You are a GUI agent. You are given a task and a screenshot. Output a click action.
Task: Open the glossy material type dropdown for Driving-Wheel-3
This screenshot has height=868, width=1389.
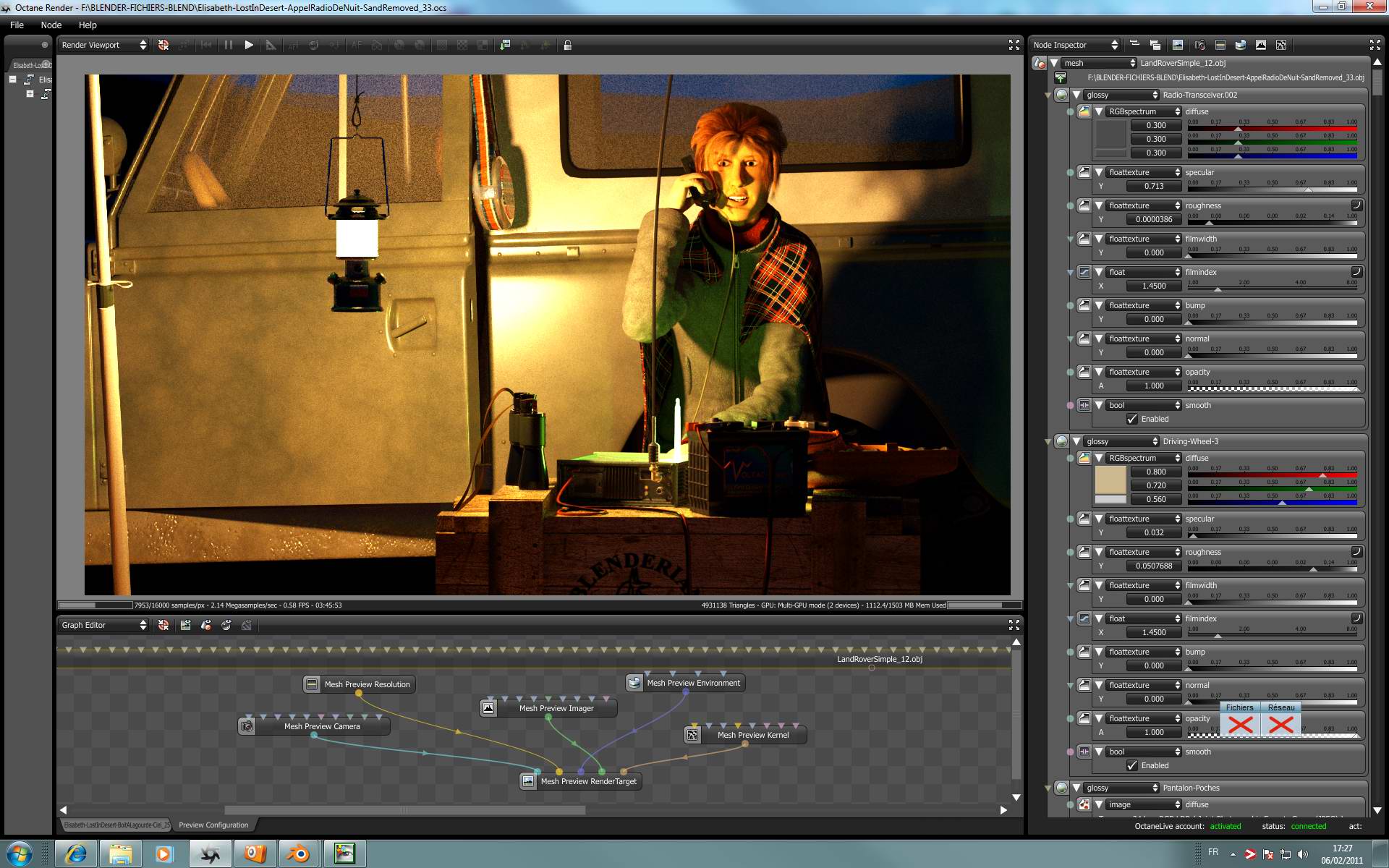[x=1121, y=441]
